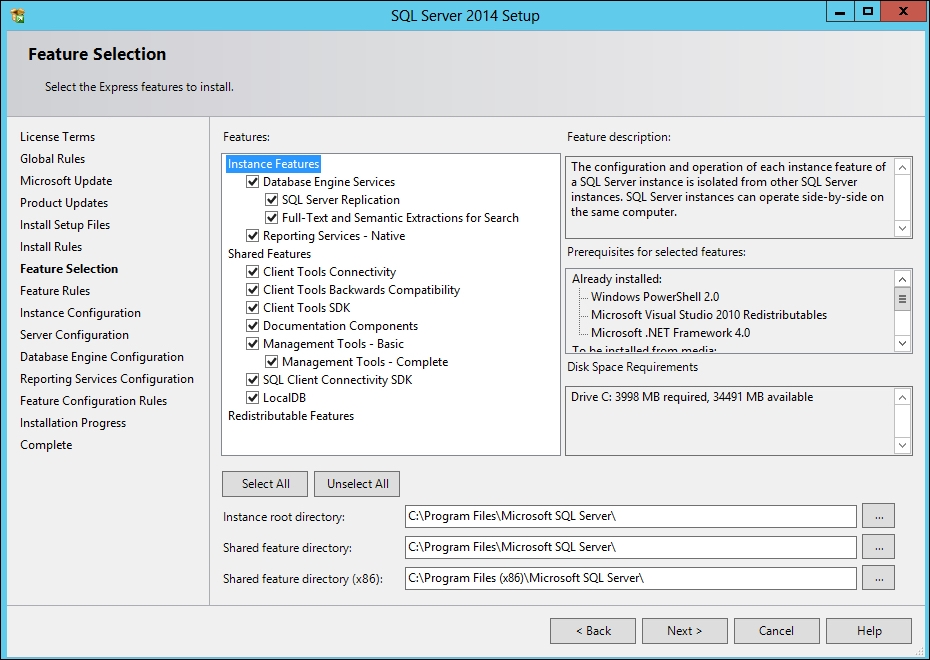The height and width of the screenshot is (660, 930).
Task: Click Install Setup Files step
Action: [65, 225]
